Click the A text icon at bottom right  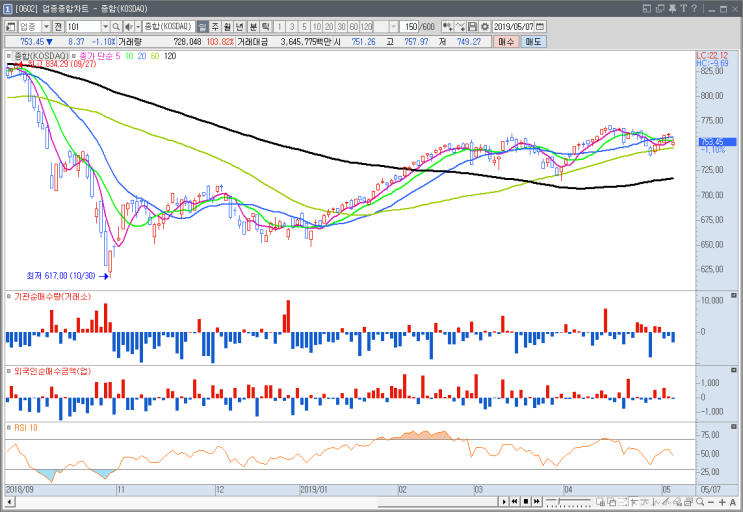[733, 502]
